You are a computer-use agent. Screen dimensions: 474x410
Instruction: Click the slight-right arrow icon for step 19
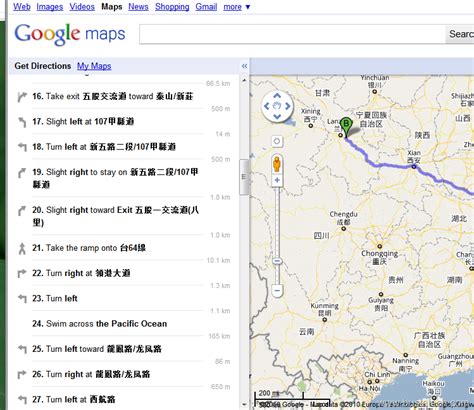[x=22, y=173]
